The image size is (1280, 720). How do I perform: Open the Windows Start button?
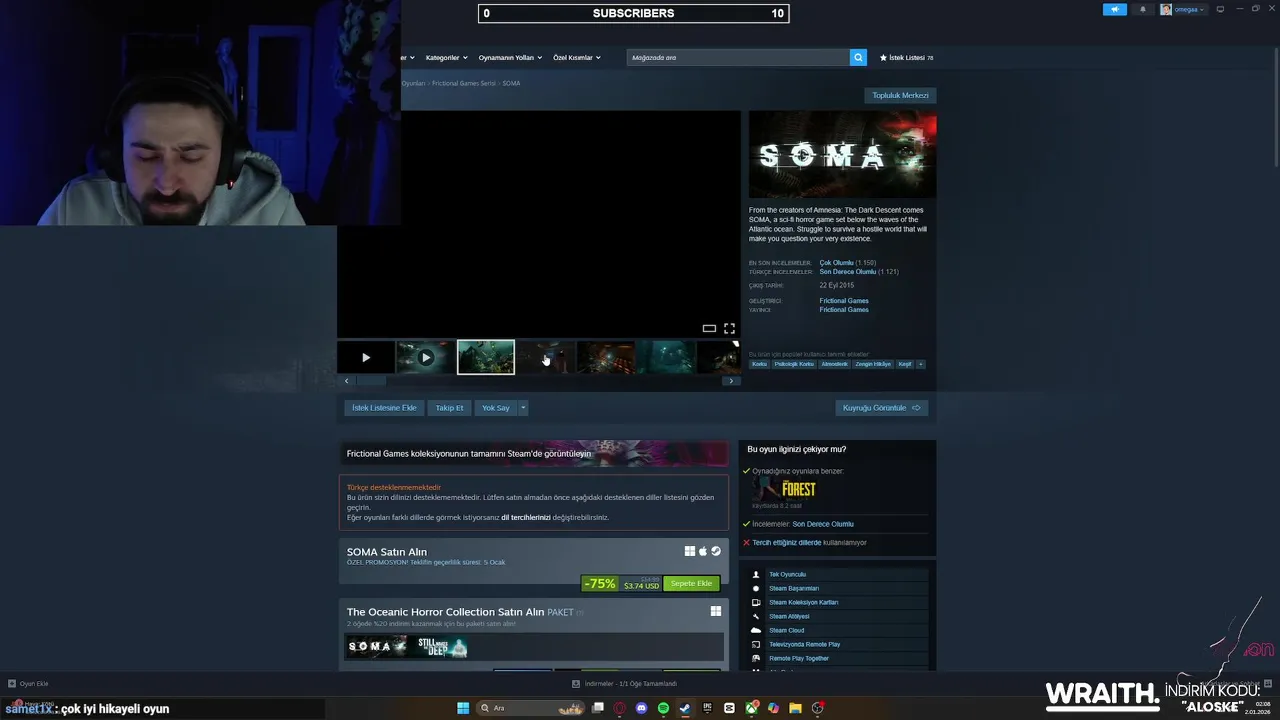pyautogui.click(x=463, y=708)
